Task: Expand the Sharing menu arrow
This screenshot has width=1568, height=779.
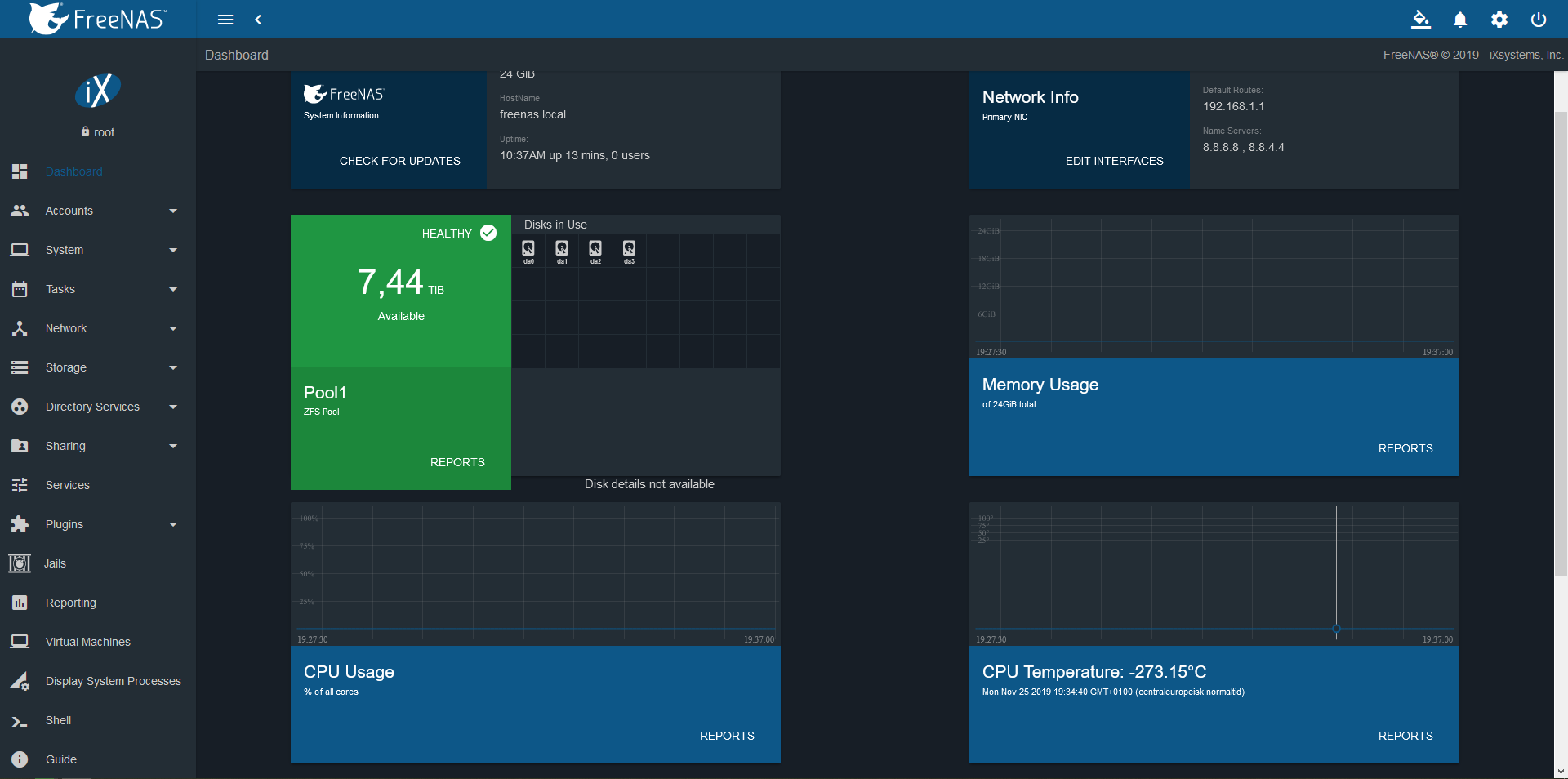Action: click(173, 446)
